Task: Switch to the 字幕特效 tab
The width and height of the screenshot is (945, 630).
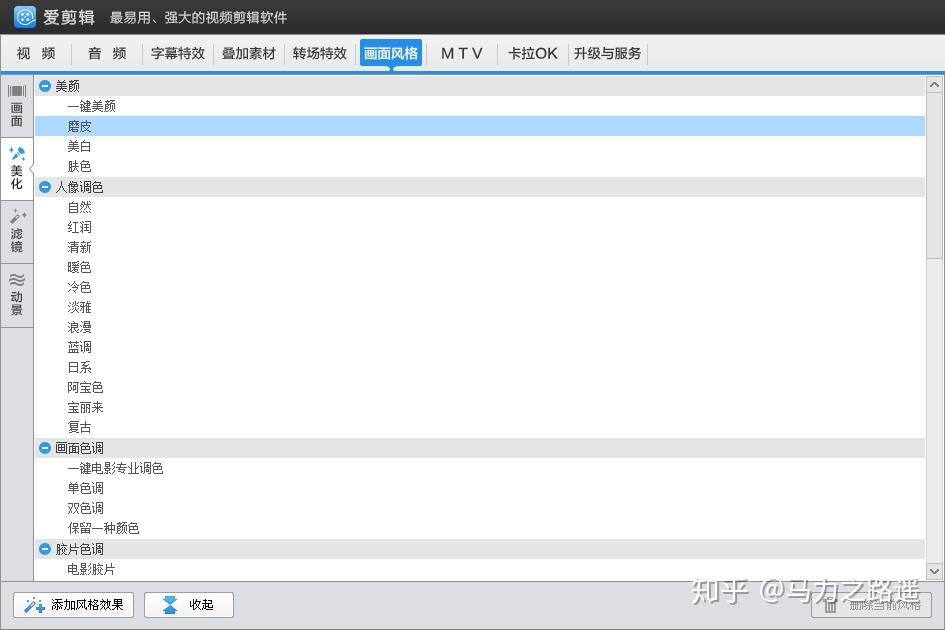Action: (177, 53)
